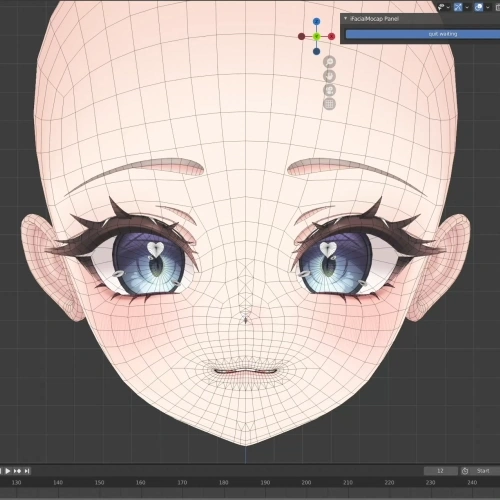Play the animation in timeline
Viewport: 500px width, 500px height.
8,471
